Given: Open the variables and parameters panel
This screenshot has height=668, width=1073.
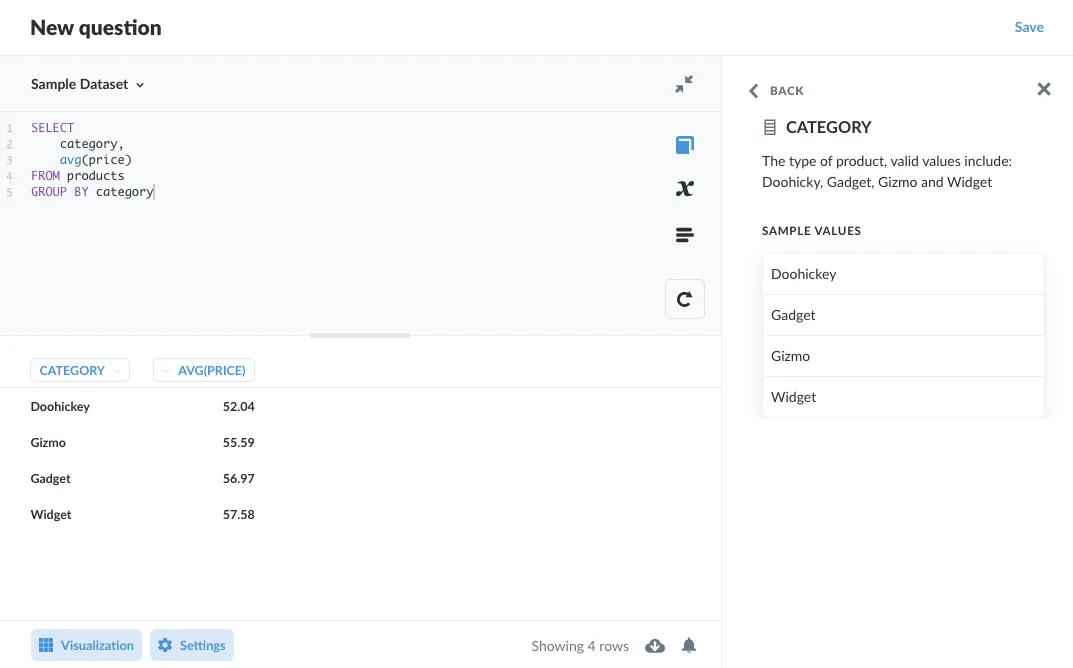Looking at the screenshot, I should pyautogui.click(x=685, y=189).
